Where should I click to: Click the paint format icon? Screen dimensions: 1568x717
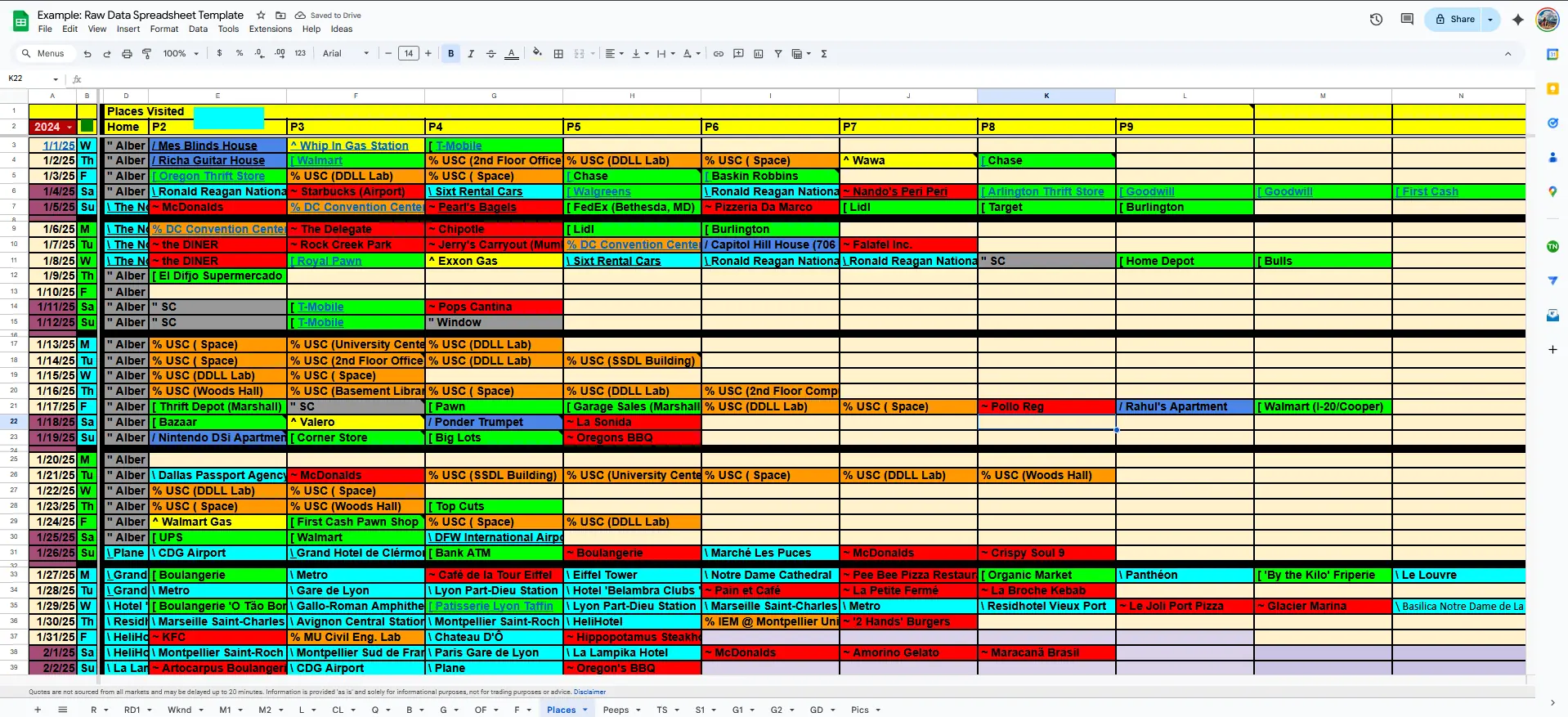(147, 54)
